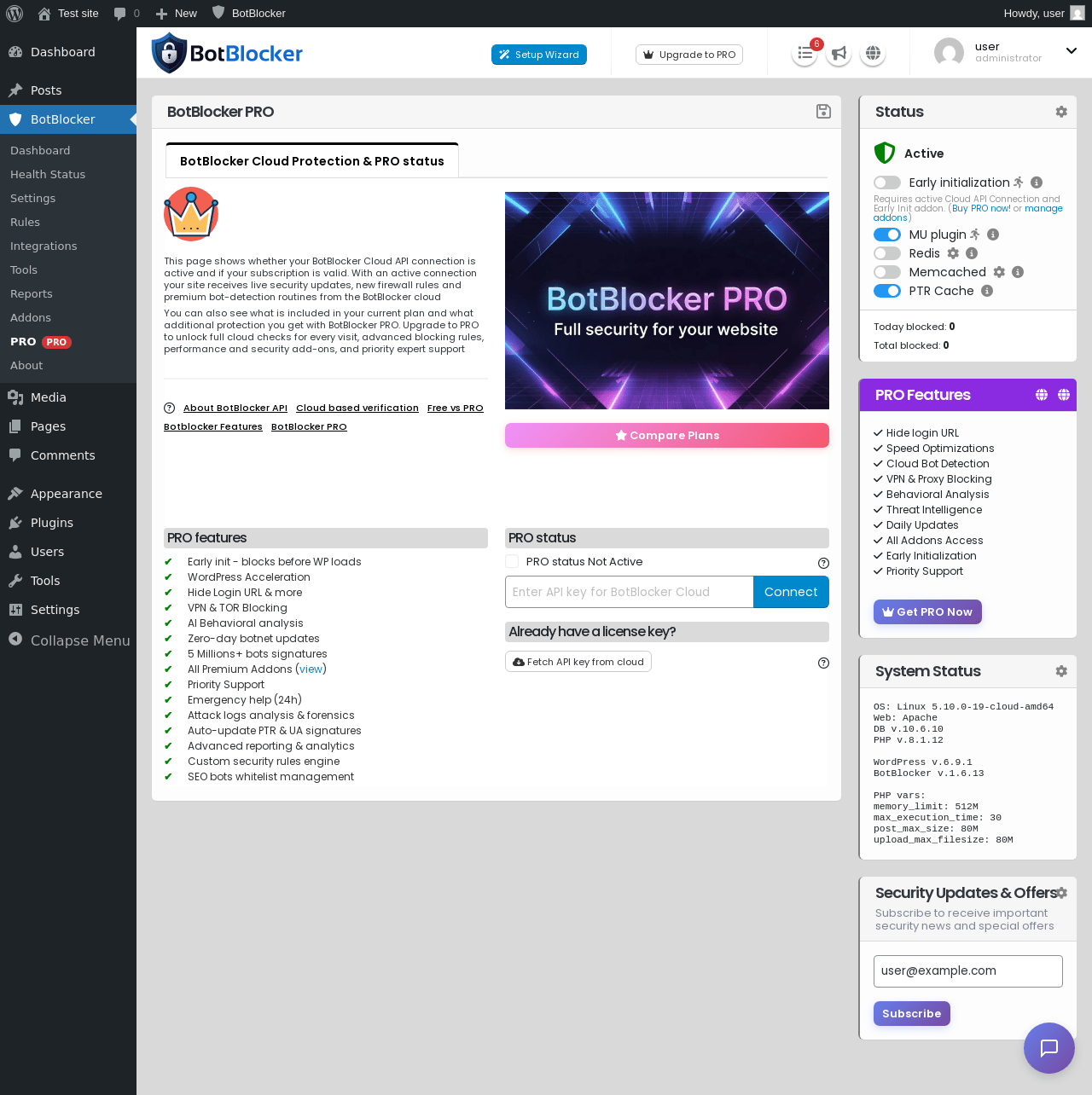The height and width of the screenshot is (1095, 1092).
Task: Click the user avatar in header
Action: [x=949, y=53]
